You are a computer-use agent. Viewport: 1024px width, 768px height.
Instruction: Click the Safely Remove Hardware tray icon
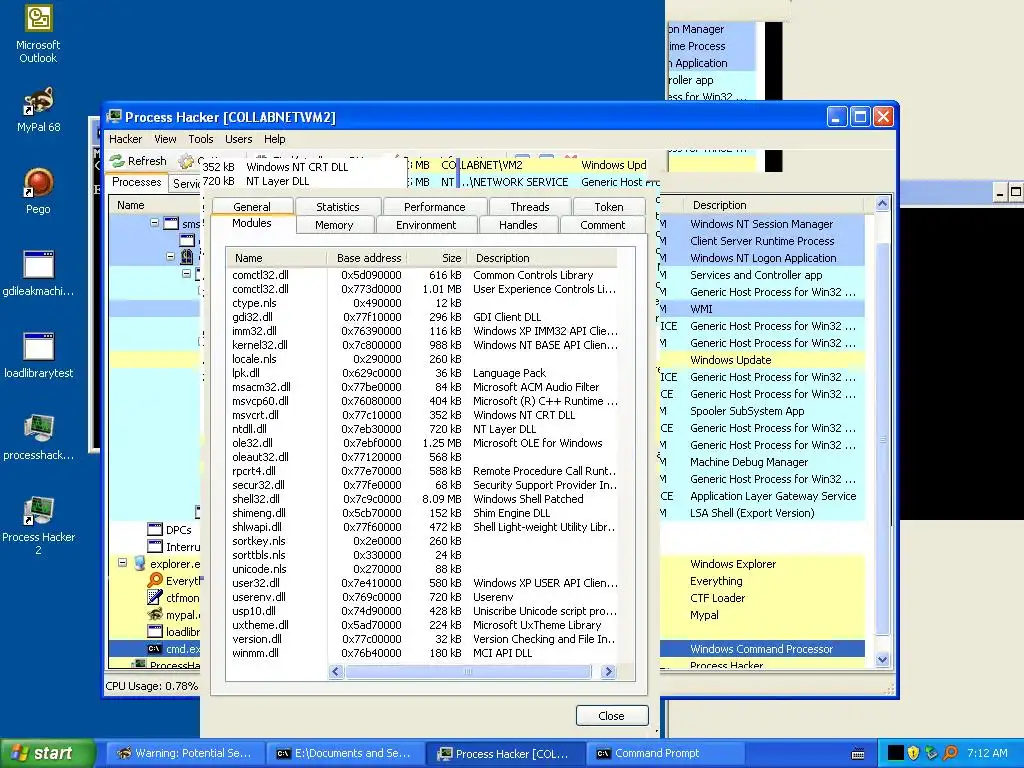click(932, 753)
